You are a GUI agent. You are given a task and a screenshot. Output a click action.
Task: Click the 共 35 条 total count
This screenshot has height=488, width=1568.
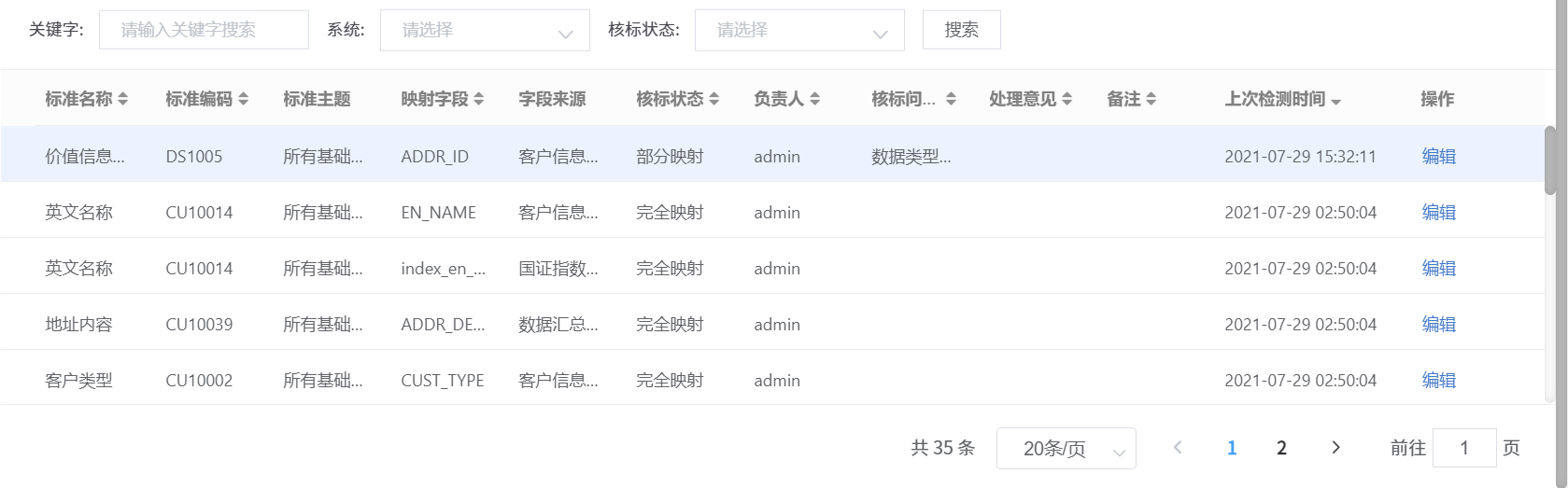coord(943,448)
